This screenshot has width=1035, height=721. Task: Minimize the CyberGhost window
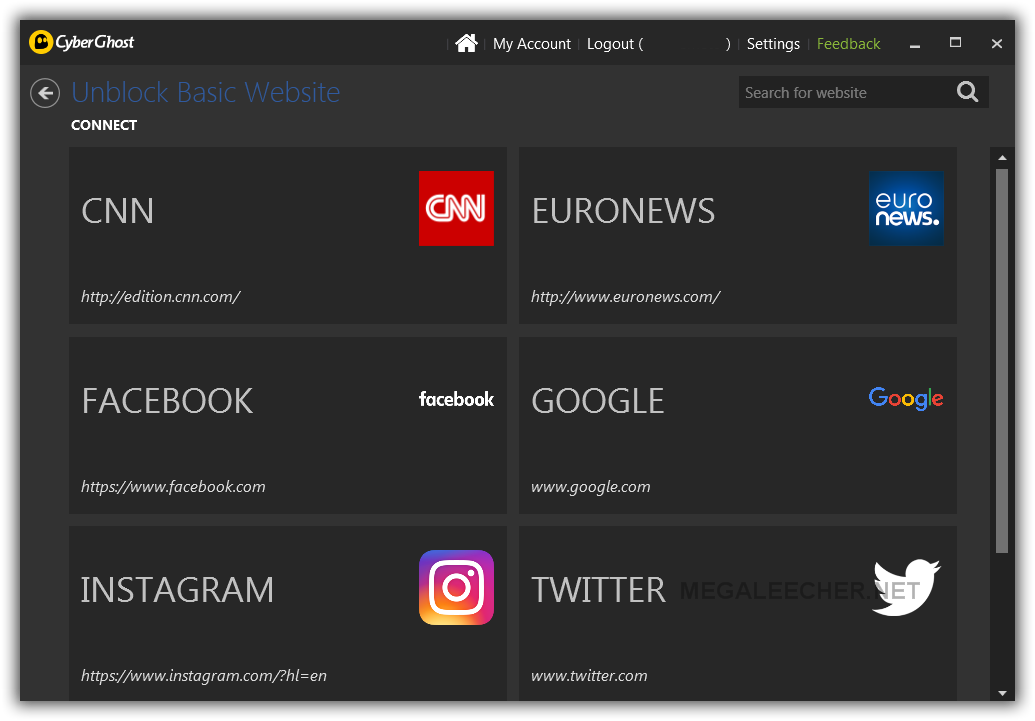tap(914, 45)
